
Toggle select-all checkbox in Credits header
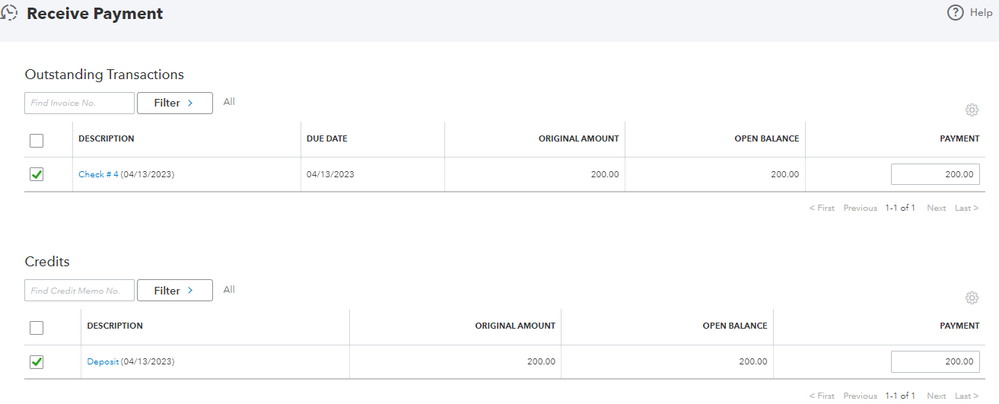(37, 327)
